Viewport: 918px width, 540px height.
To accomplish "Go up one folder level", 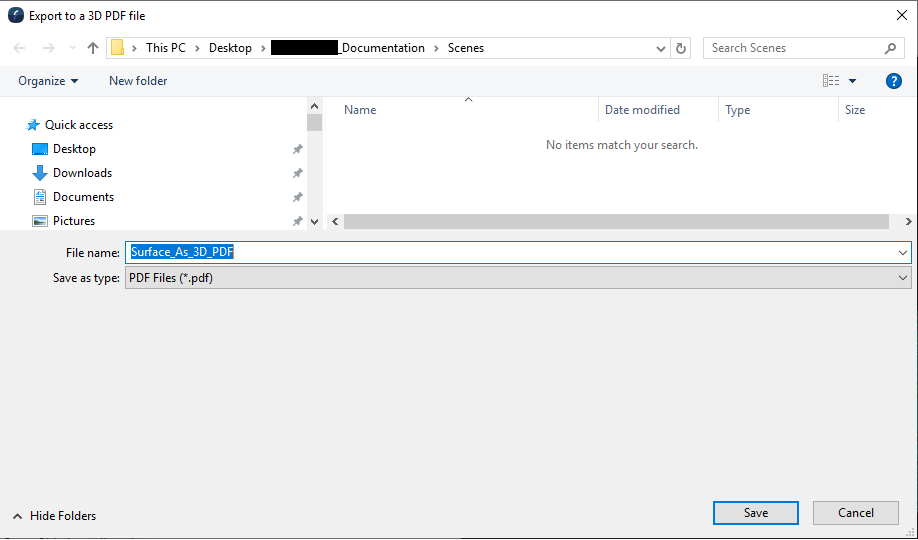I will coord(93,48).
